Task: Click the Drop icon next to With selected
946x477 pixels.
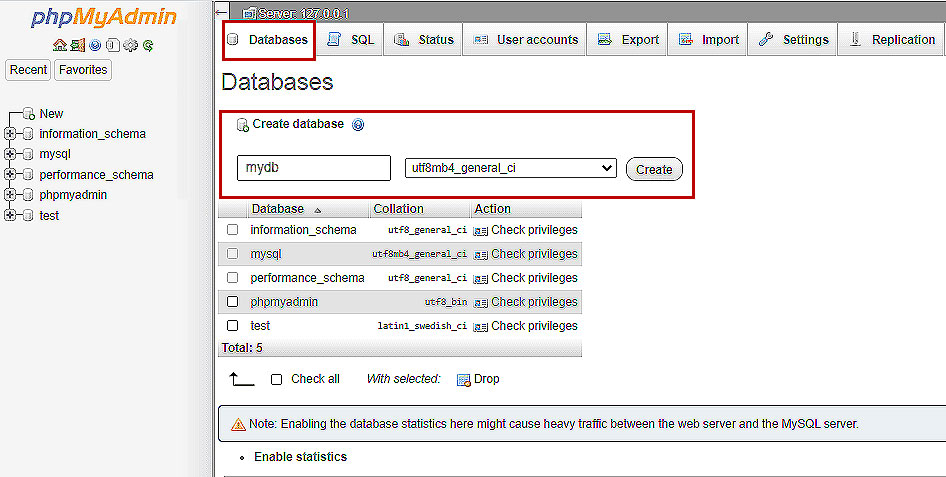Action: click(x=463, y=379)
